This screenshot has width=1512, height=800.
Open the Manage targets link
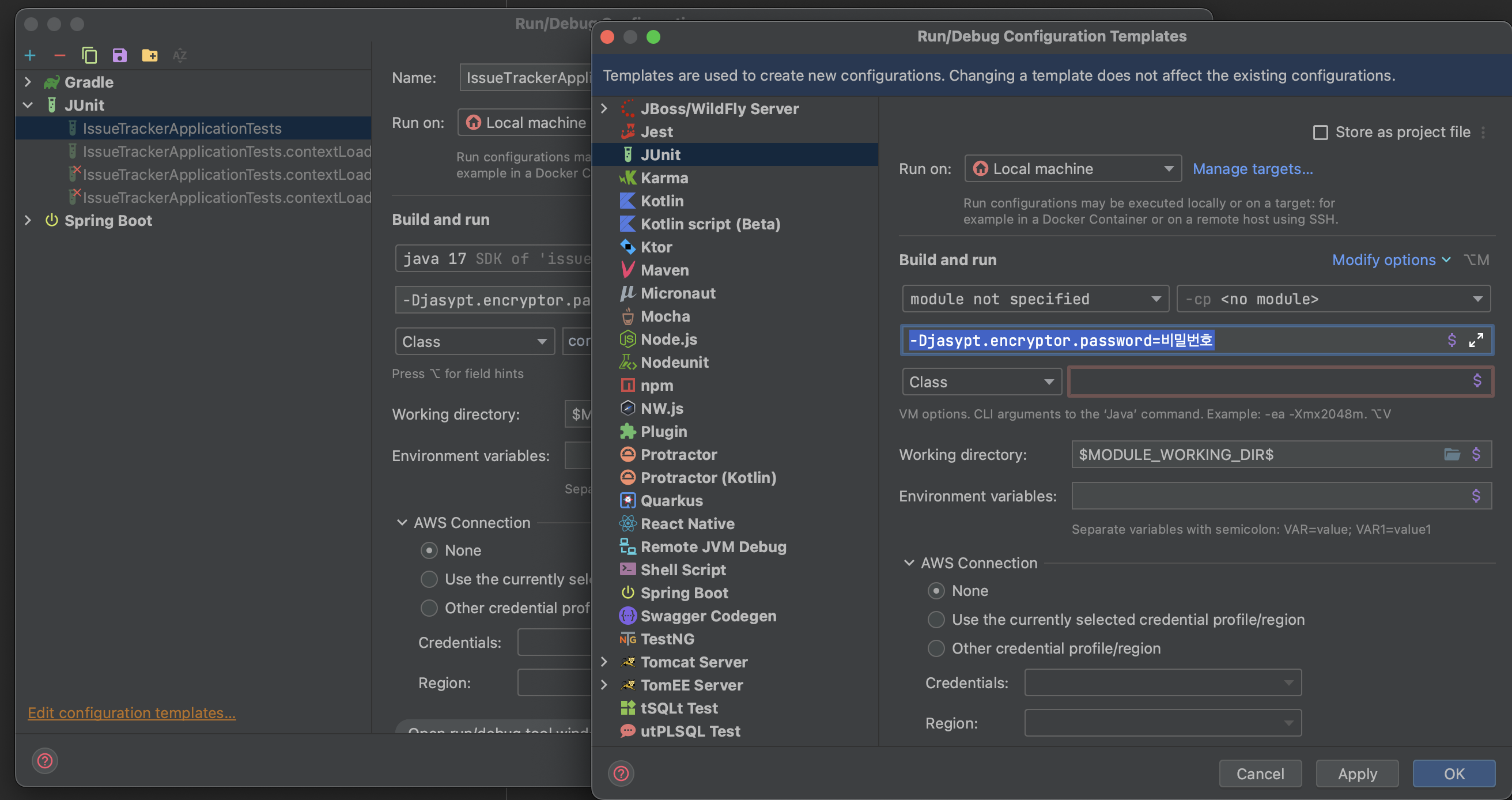[1253, 169]
